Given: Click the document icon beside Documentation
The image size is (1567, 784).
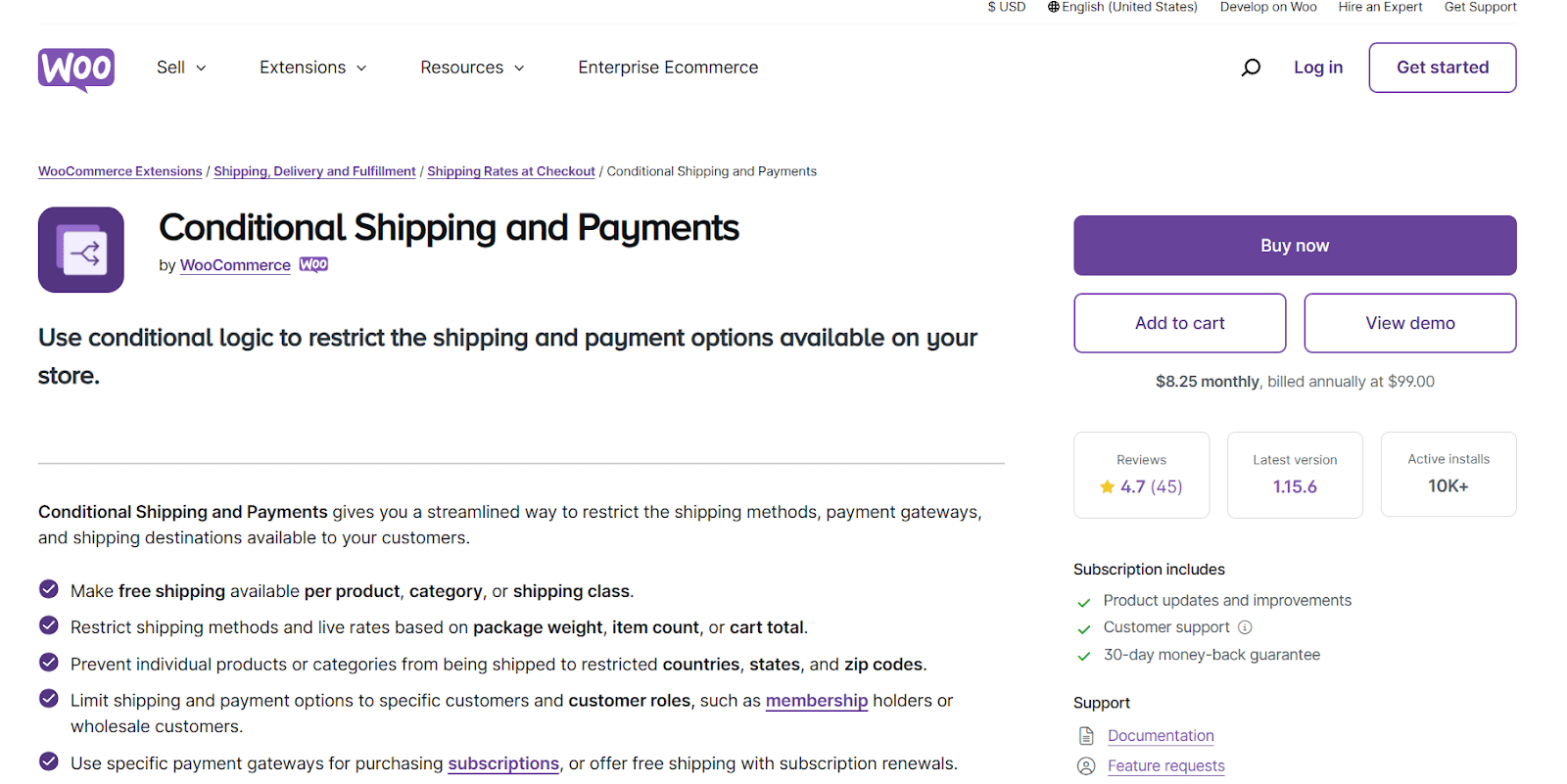Looking at the screenshot, I should coord(1086,736).
